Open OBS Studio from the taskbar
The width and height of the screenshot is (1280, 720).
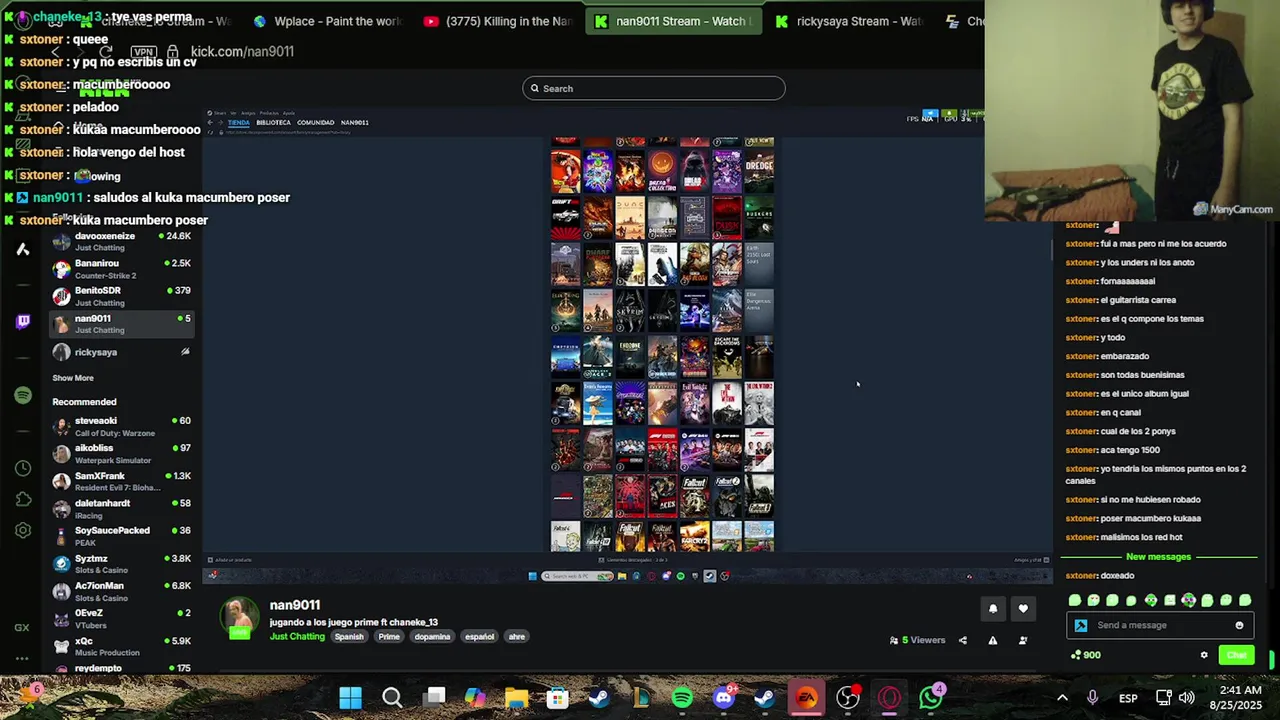pos(848,697)
